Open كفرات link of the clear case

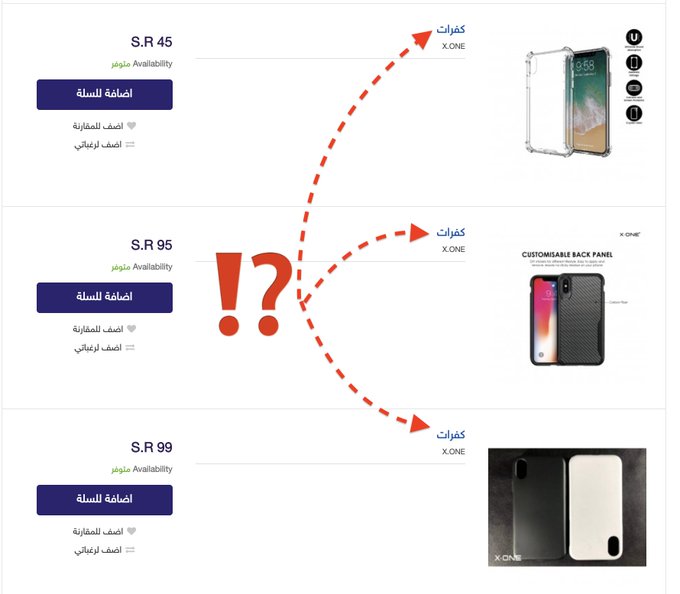click(x=451, y=29)
